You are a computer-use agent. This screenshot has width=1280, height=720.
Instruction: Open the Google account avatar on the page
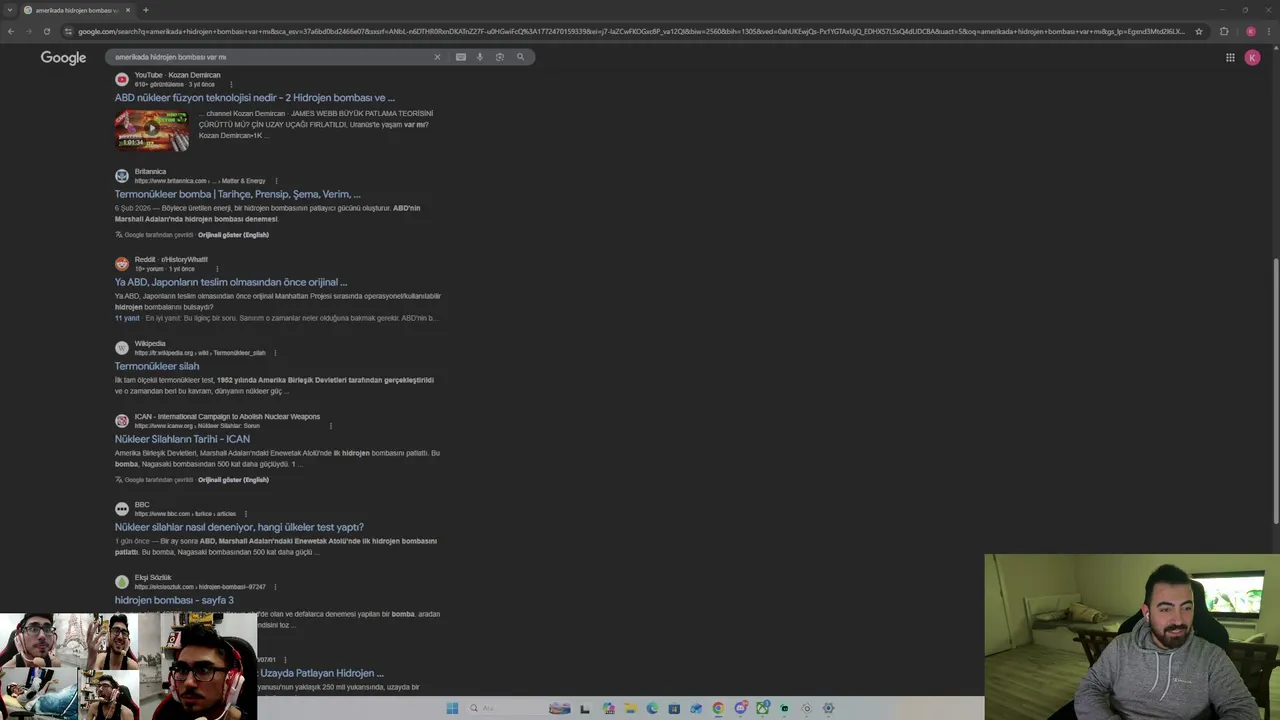pyautogui.click(x=1252, y=58)
